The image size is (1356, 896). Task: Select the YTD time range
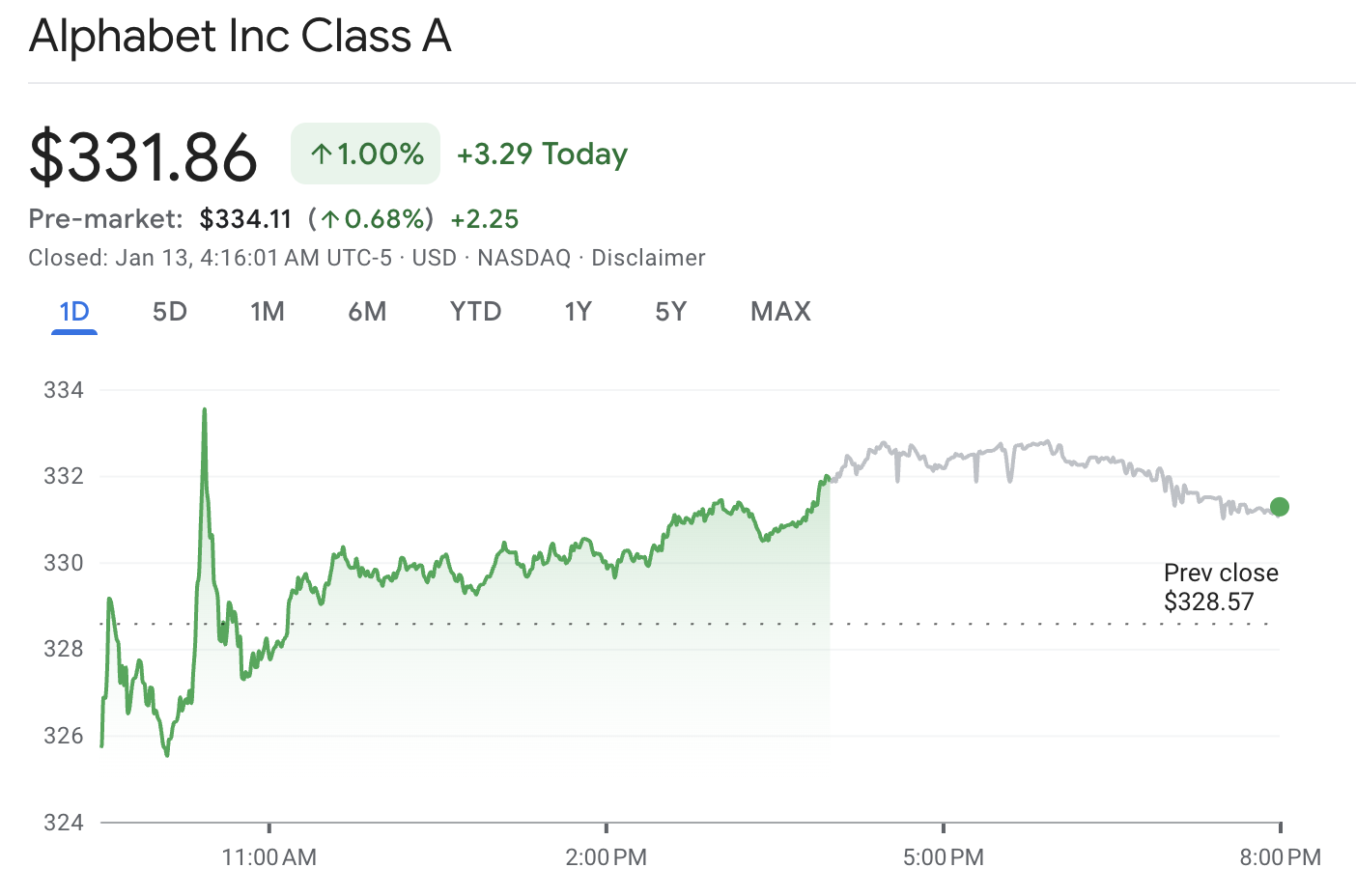click(x=475, y=311)
